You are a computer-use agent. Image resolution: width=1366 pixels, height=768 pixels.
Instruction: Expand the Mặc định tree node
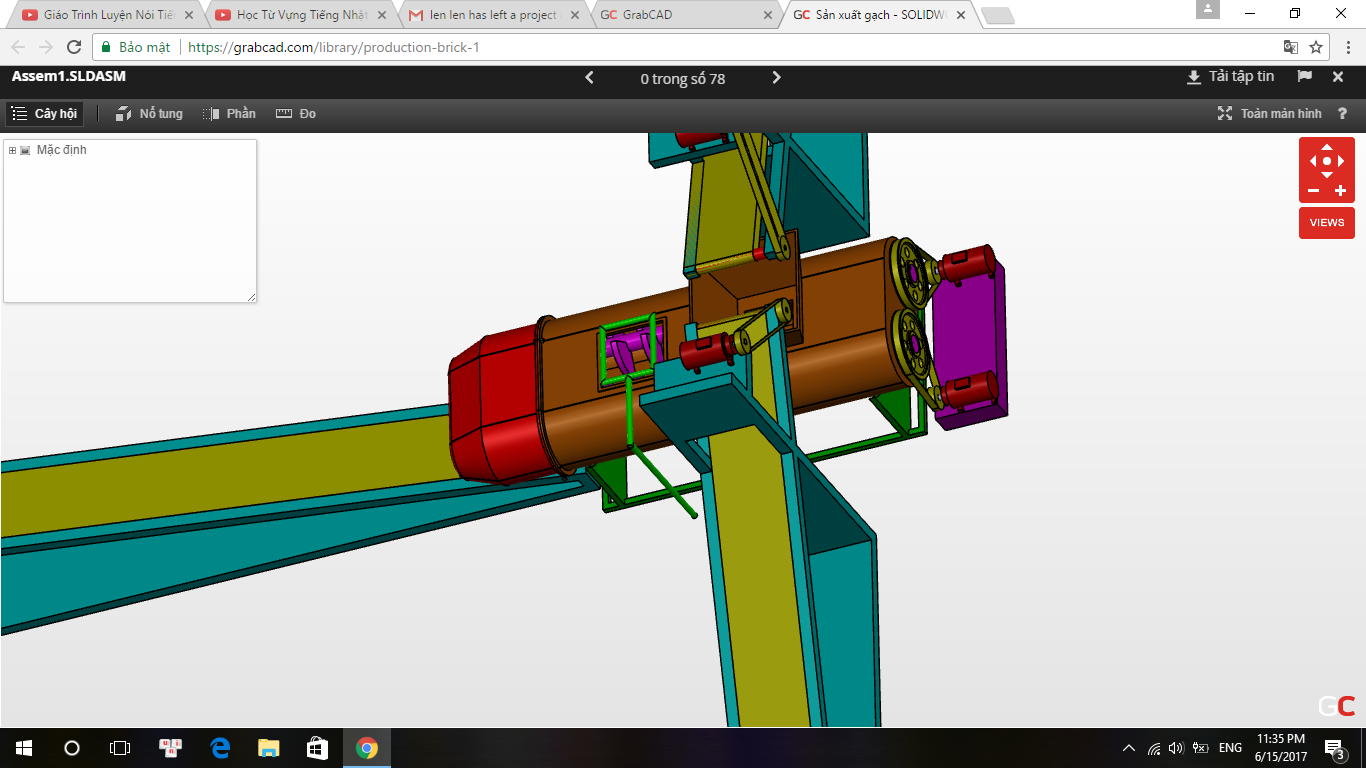(x=12, y=150)
